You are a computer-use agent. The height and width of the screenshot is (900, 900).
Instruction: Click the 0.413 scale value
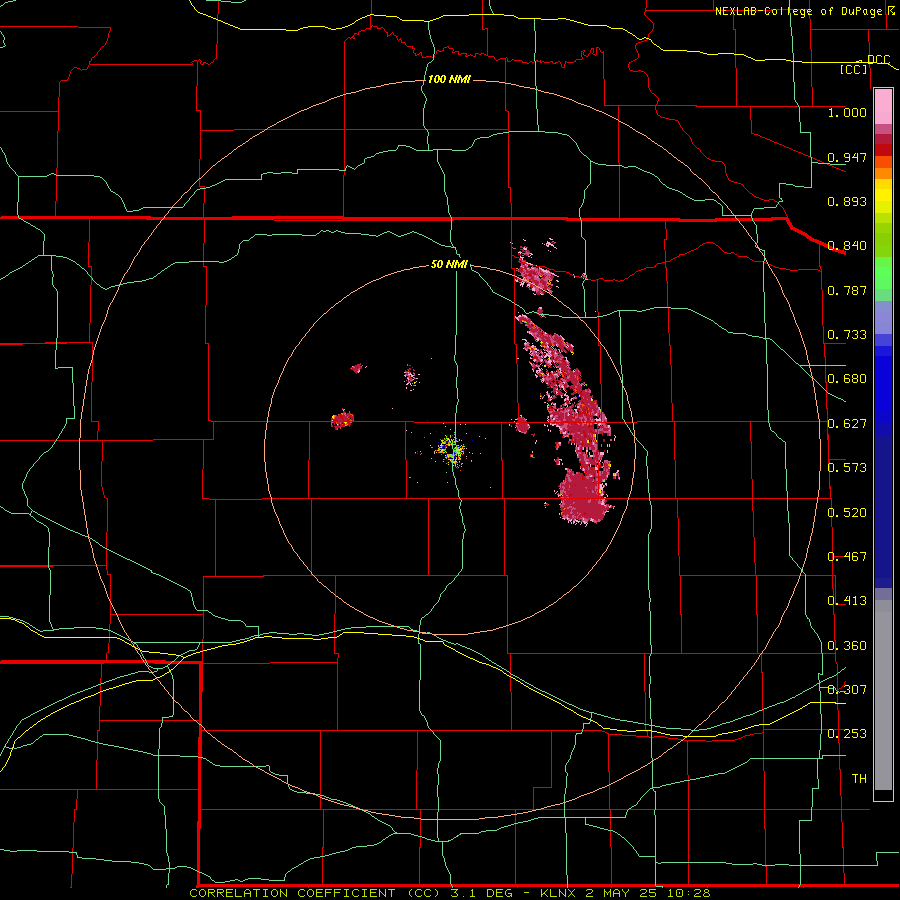pyautogui.click(x=847, y=600)
